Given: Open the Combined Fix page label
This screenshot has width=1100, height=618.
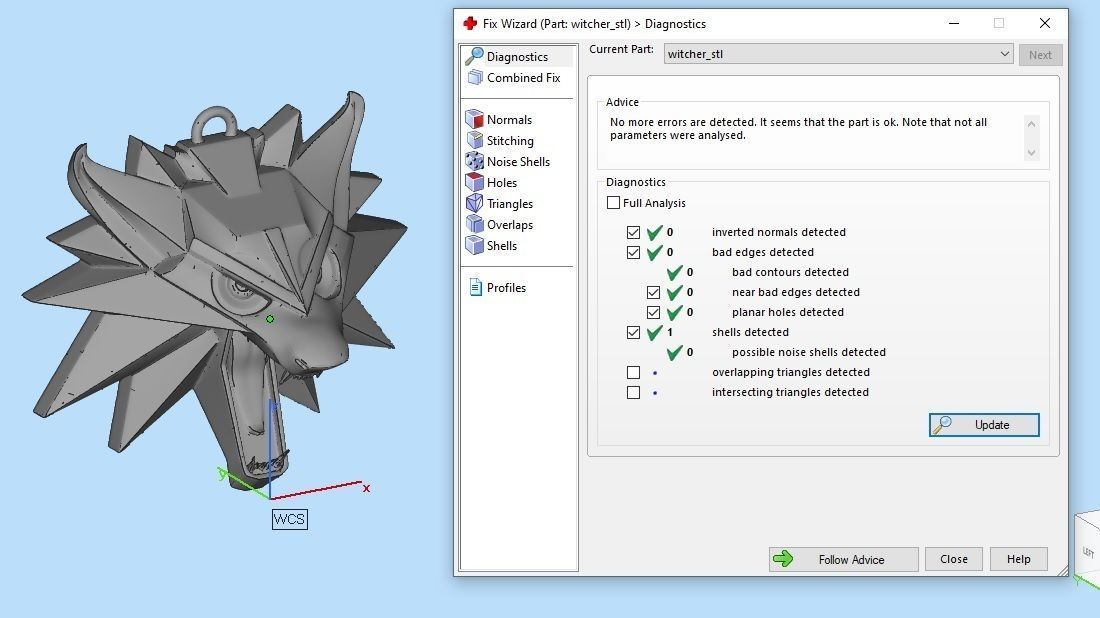Looking at the screenshot, I should [x=523, y=78].
